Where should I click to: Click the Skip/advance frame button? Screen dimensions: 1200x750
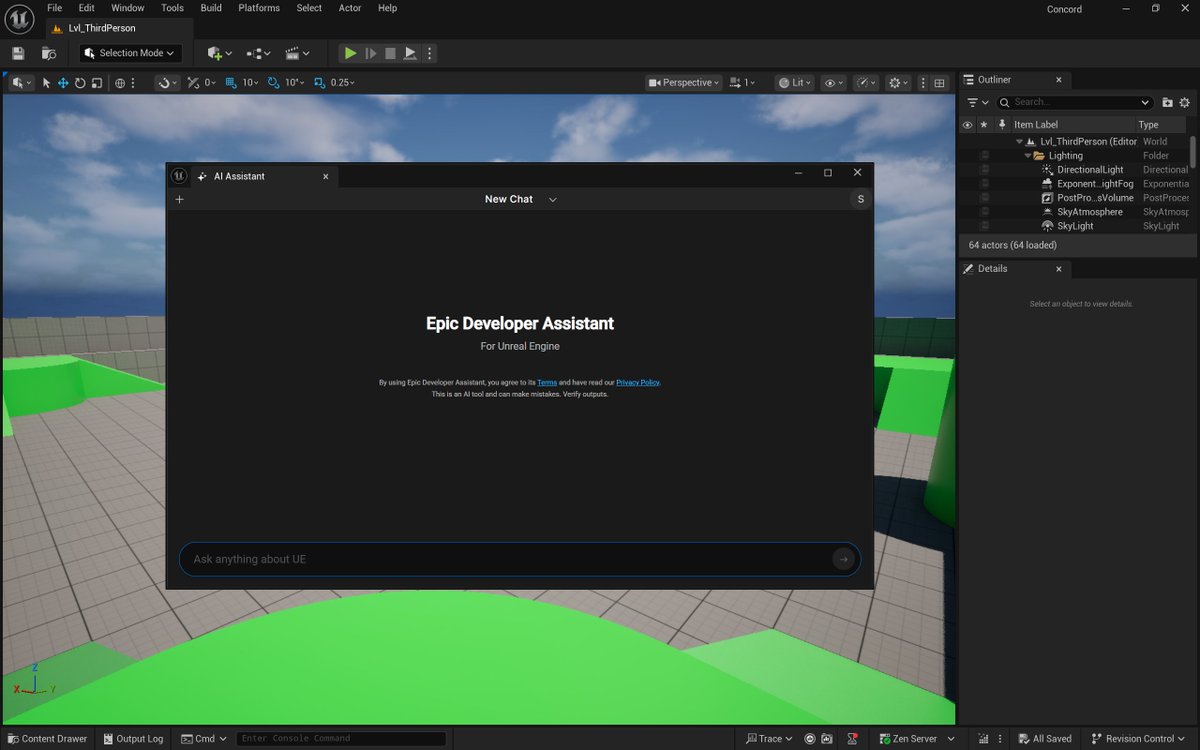(x=370, y=53)
